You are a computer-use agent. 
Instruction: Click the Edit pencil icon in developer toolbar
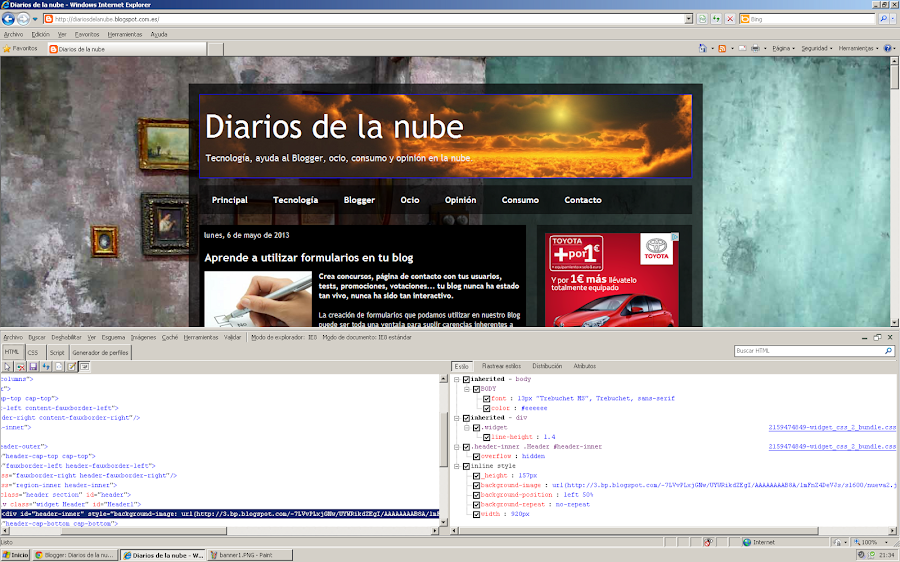pyautogui.click(x=72, y=366)
